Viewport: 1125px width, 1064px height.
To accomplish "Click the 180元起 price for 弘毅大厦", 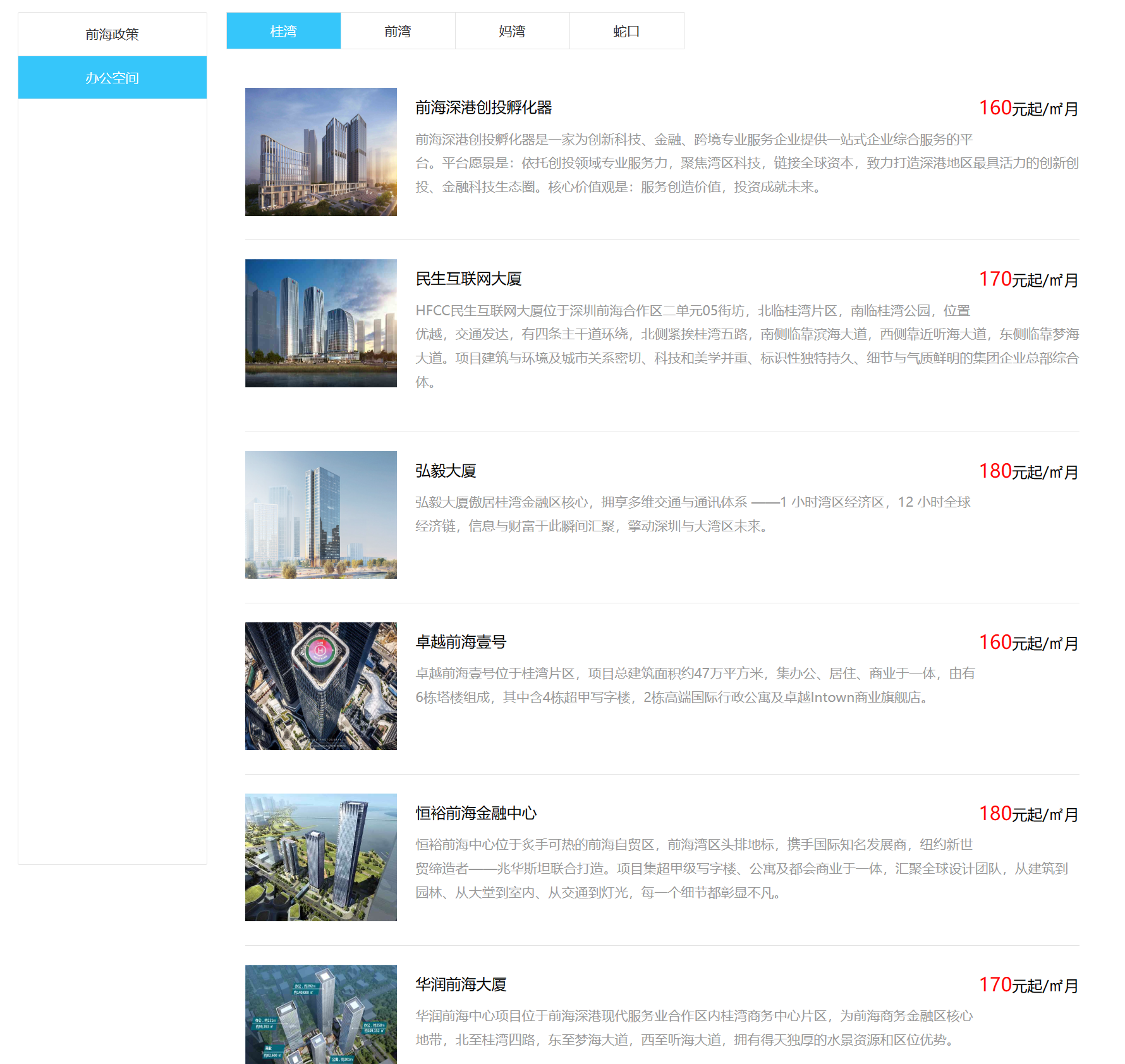I will pos(1028,470).
